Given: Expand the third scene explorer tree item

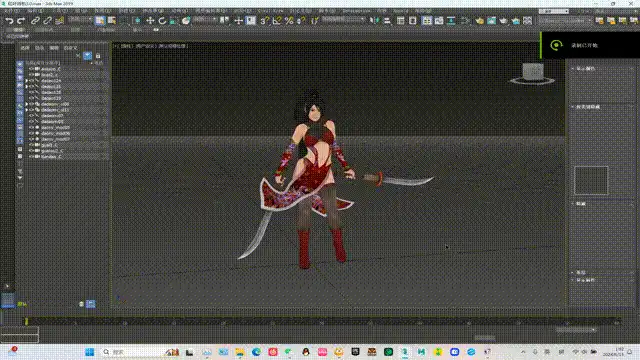Looking at the screenshot, I should [x=27, y=81].
